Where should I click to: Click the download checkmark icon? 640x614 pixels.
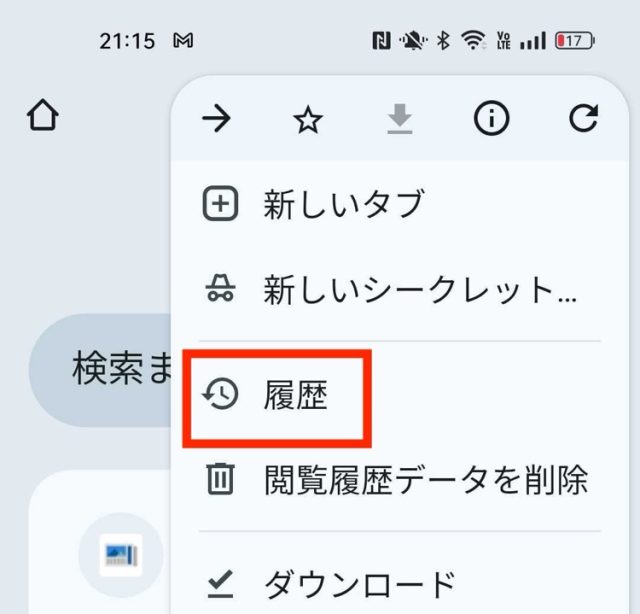click(220, 584)
